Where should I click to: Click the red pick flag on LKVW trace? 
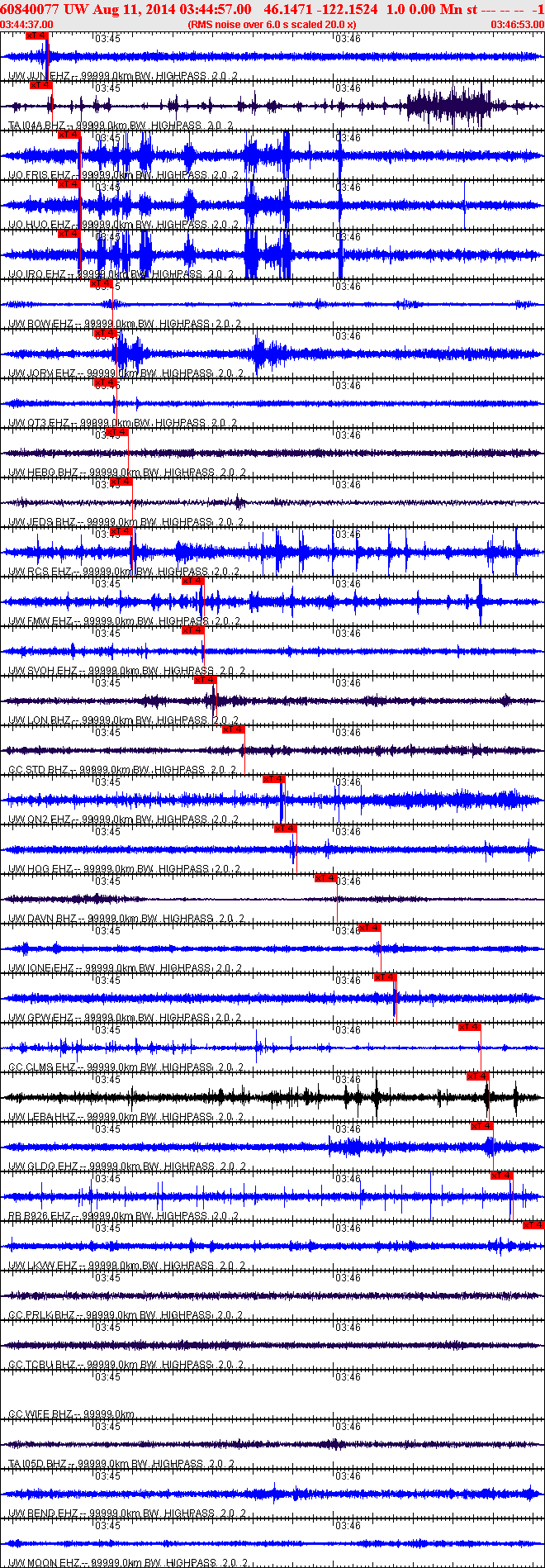pos(533,1225)
